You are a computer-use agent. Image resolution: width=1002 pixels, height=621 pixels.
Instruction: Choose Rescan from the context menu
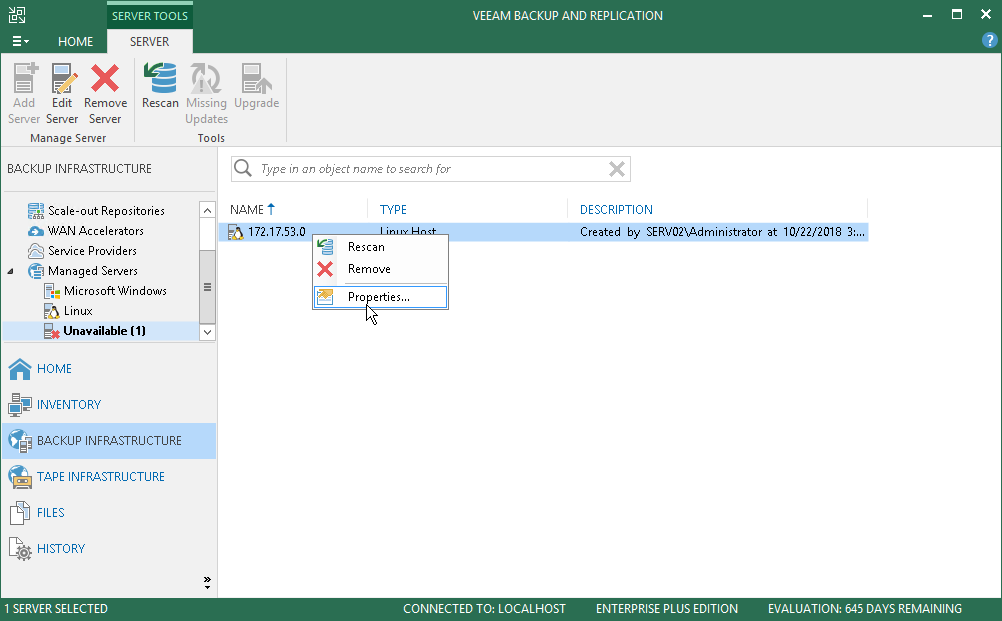pyautogui.click(x=380, y=247)
